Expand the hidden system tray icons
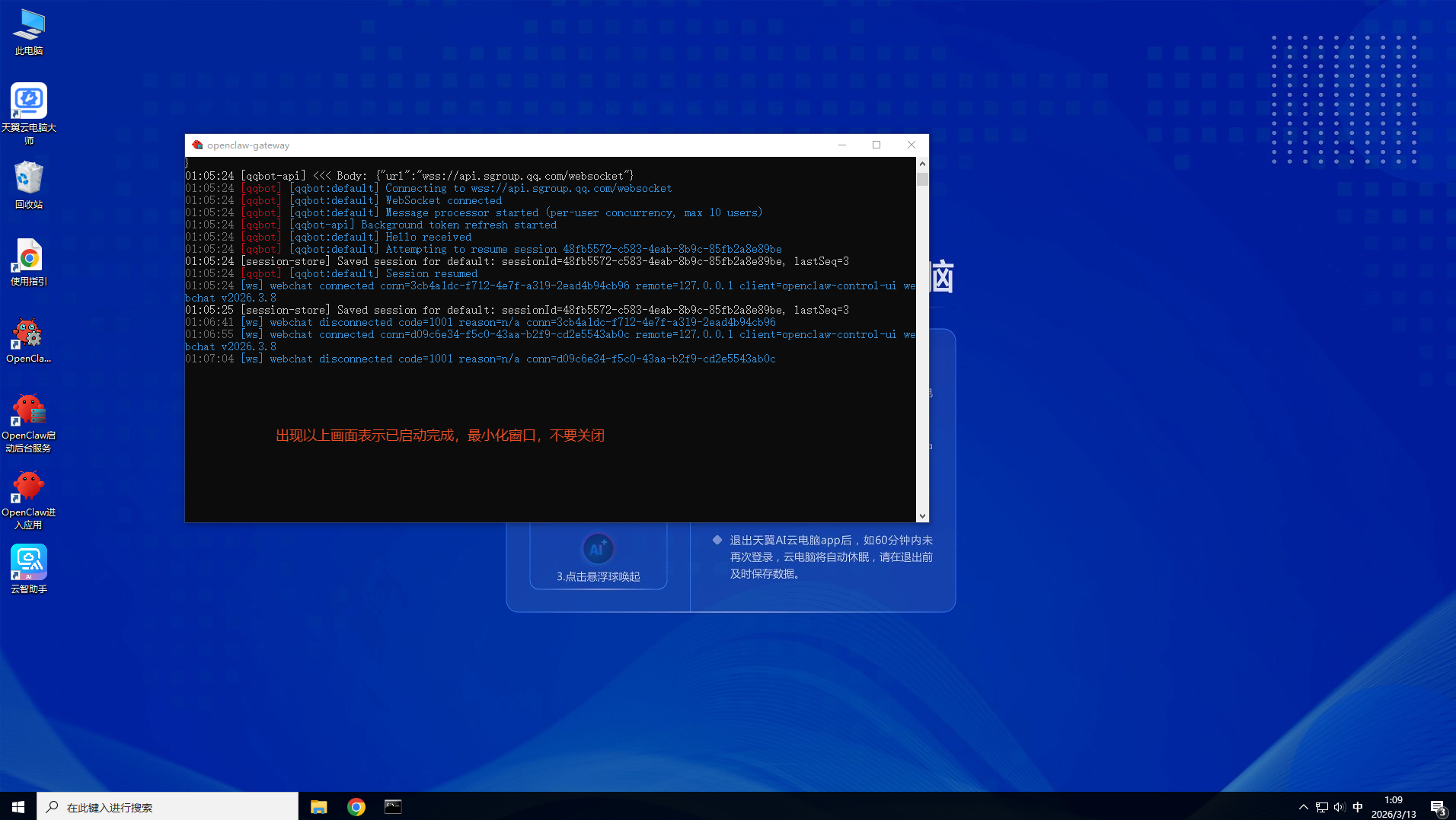This screenshot has width=1456, height=820. (1303, 807)
